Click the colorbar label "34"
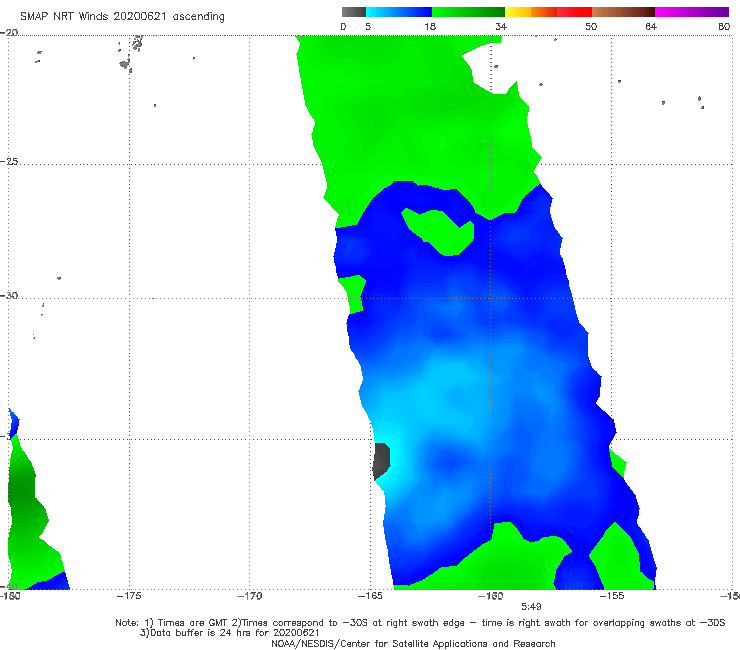740x650 pixels. click(x=501, y=27)
